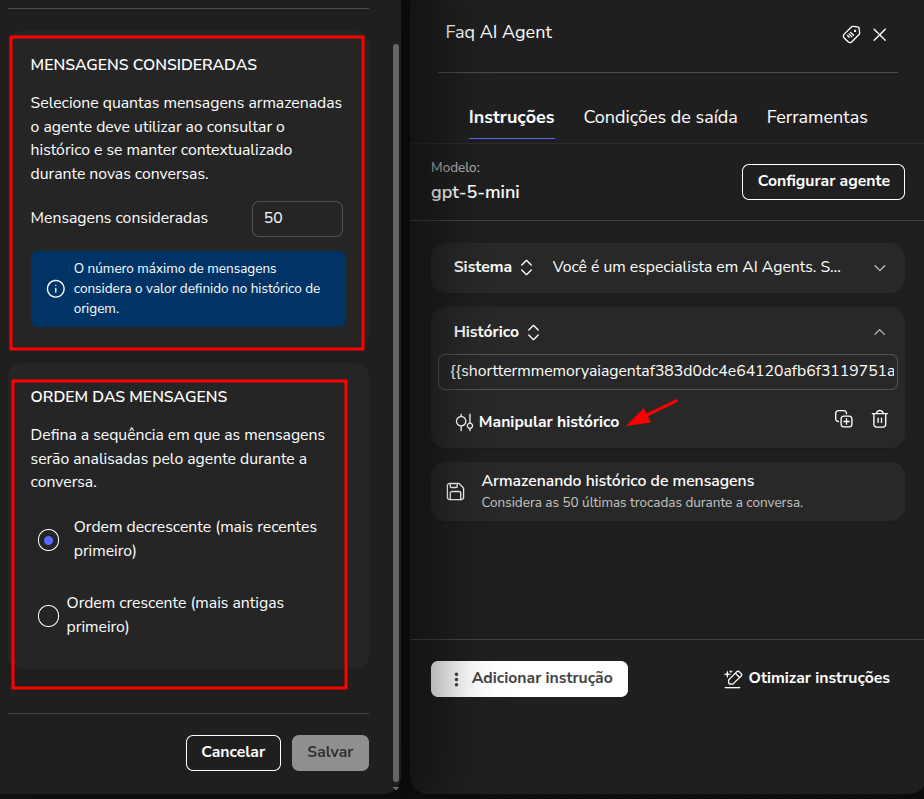Click the Manipular histórico sliders icon
The height and width of the screenshot is (799, 924).
pos(463,422)
